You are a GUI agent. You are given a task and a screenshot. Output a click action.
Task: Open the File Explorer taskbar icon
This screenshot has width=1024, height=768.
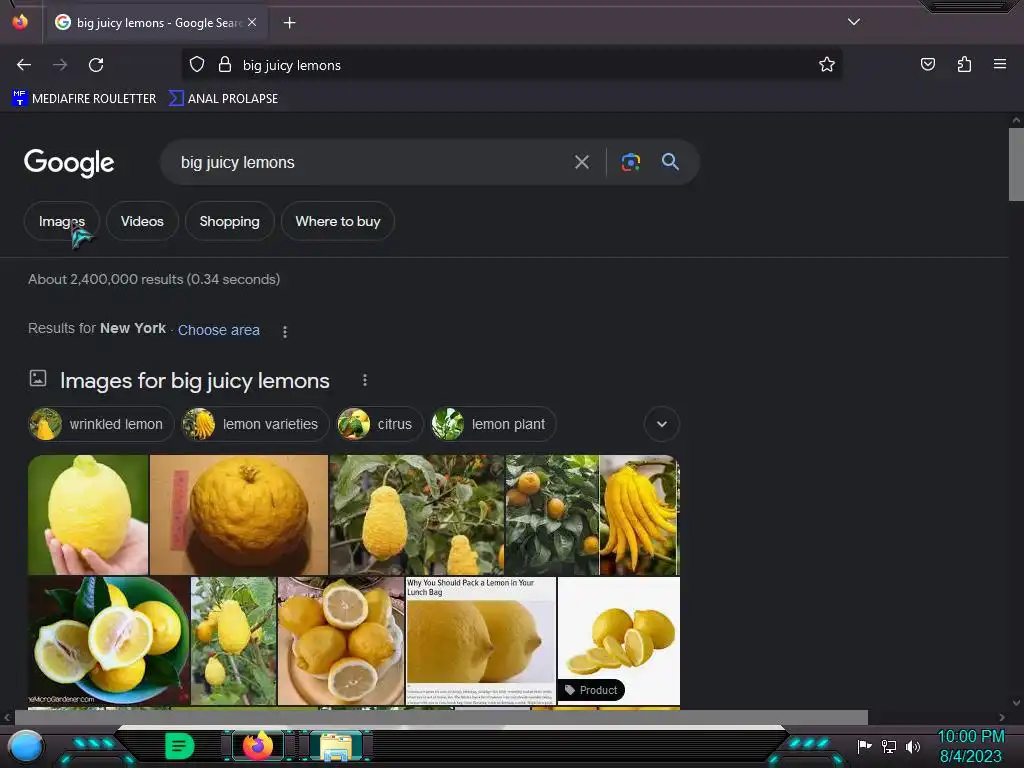tap(335, 747)
